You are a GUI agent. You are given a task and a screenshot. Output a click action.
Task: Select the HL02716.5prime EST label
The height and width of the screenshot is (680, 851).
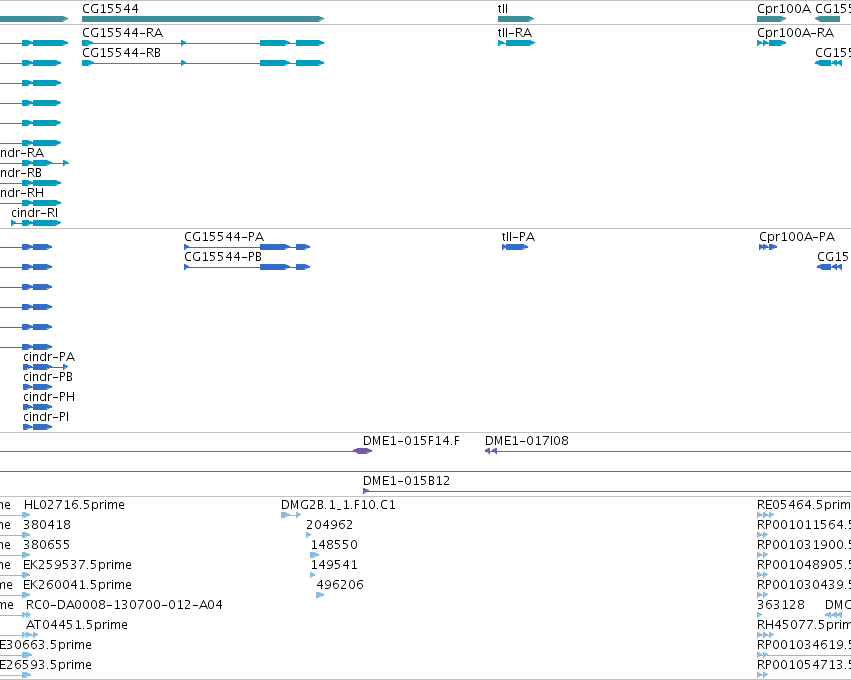point(74,505)
